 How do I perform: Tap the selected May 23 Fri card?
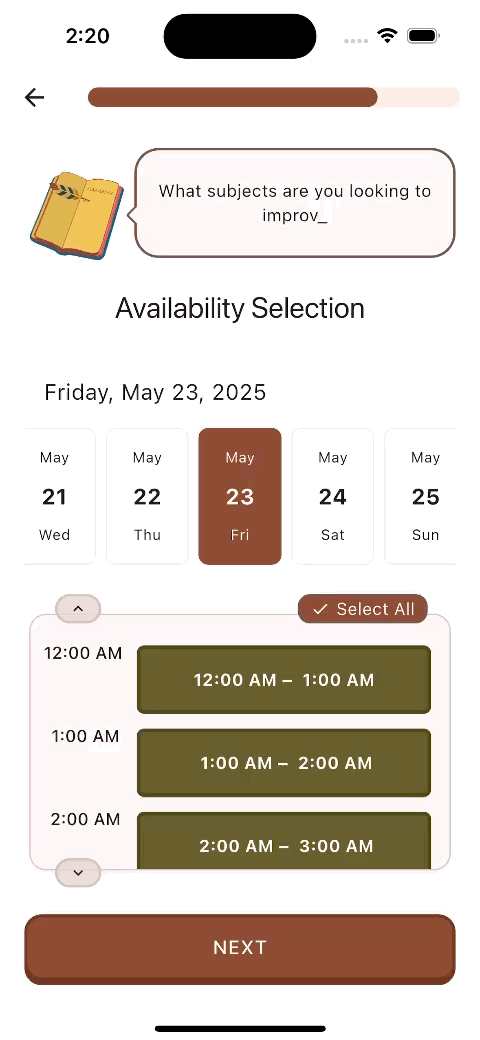(x=240, y=496)
